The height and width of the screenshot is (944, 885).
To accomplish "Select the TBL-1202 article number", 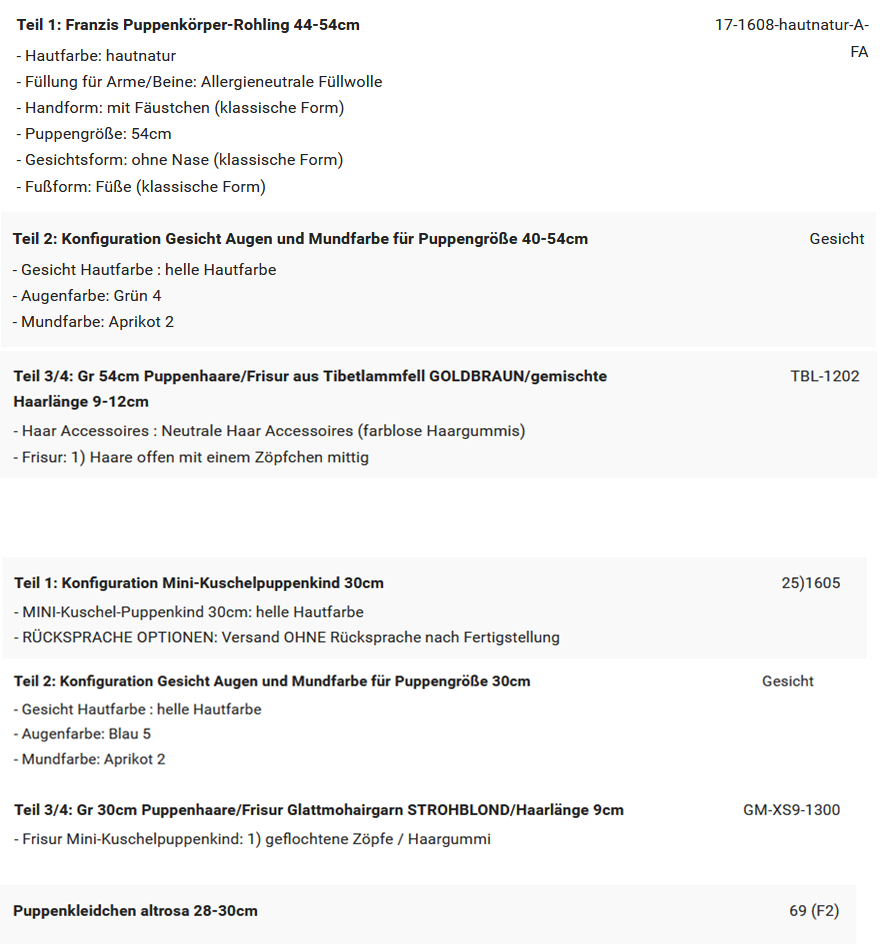I will [824, 377].
